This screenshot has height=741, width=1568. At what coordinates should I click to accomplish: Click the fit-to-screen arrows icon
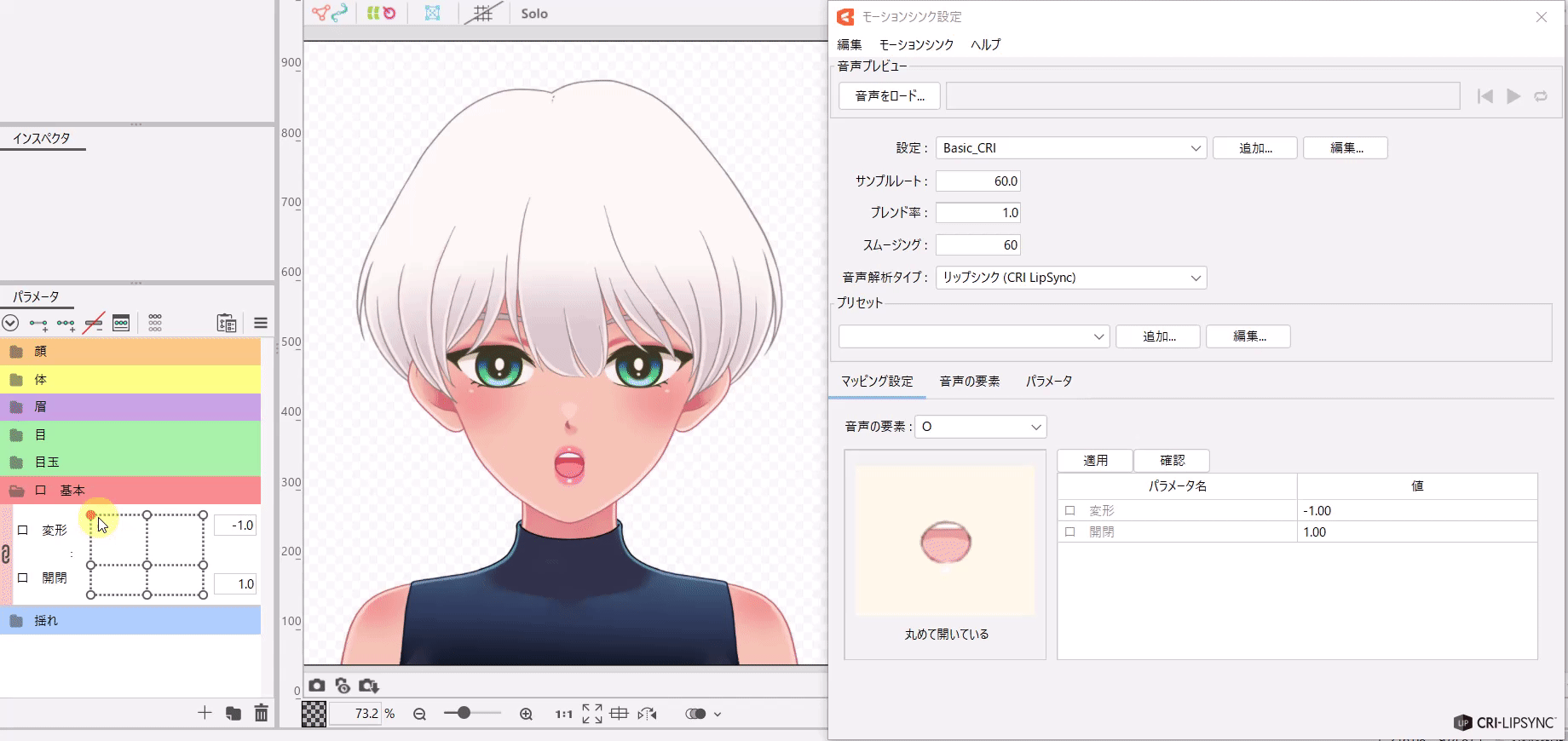[591, 714]
